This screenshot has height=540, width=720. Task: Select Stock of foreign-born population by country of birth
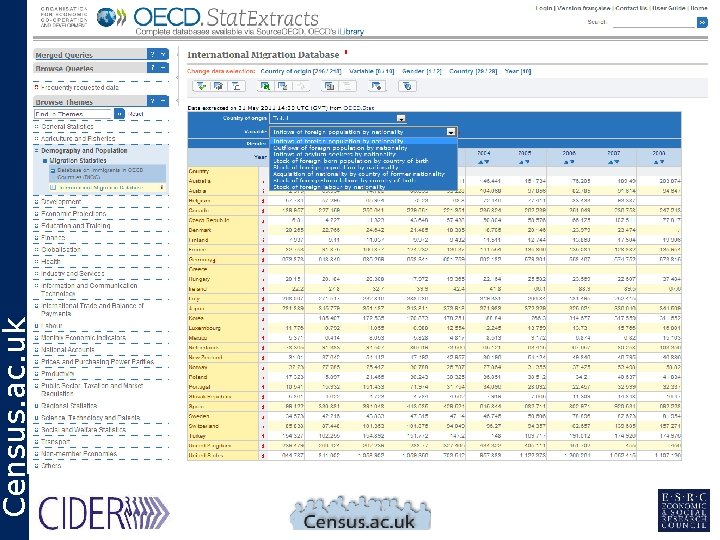pyautogui.click(x=351, y=161)
